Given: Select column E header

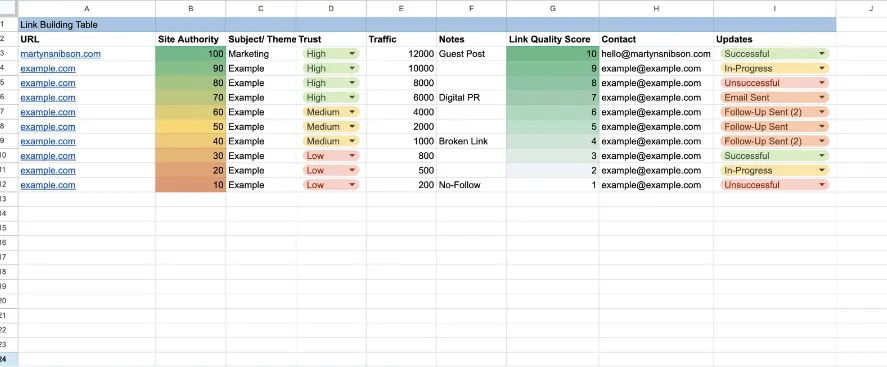Looking at the screenshot, I should (x=401, y=8).
